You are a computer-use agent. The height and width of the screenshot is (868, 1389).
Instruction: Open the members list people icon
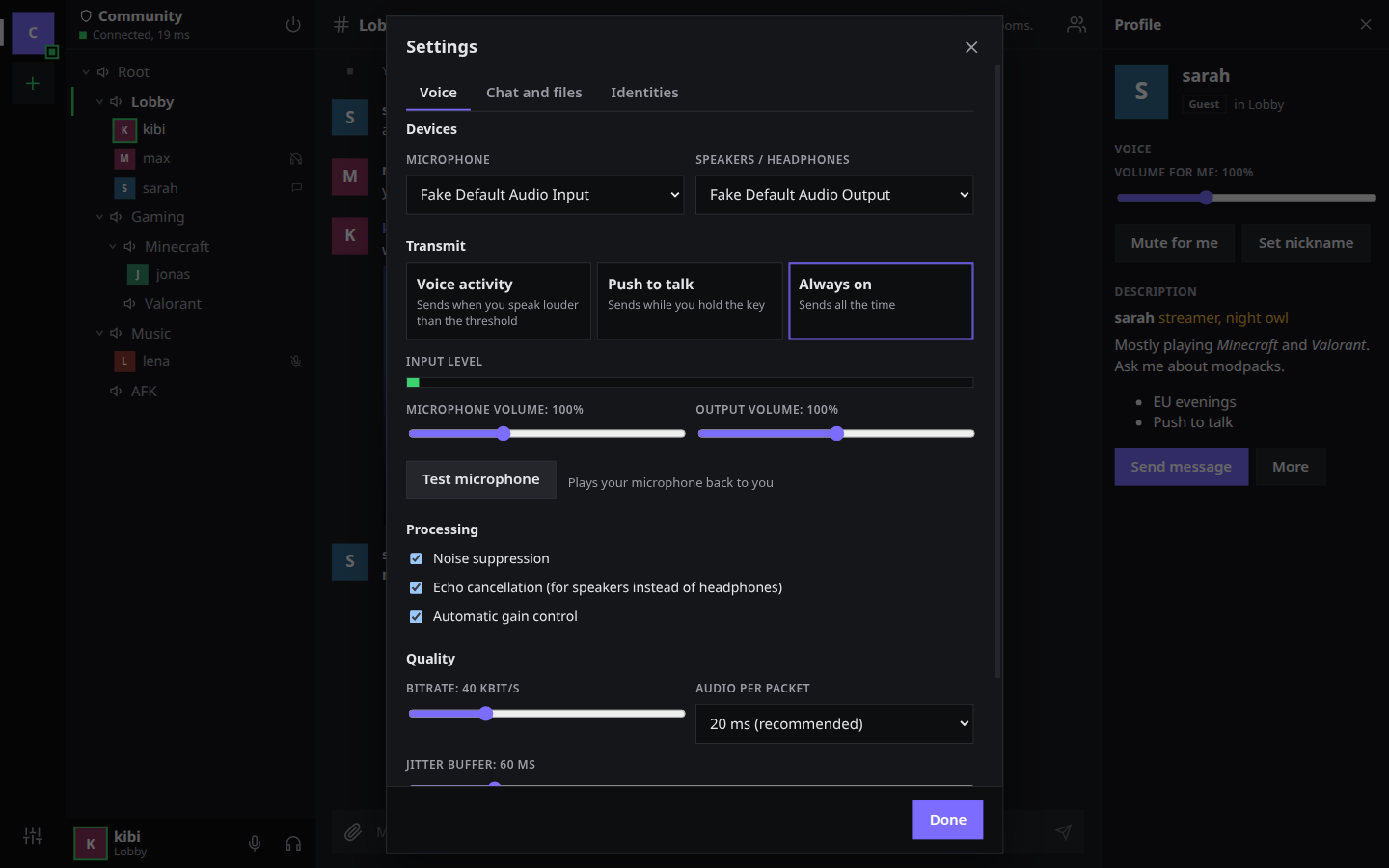click(x=1076, y=25)
